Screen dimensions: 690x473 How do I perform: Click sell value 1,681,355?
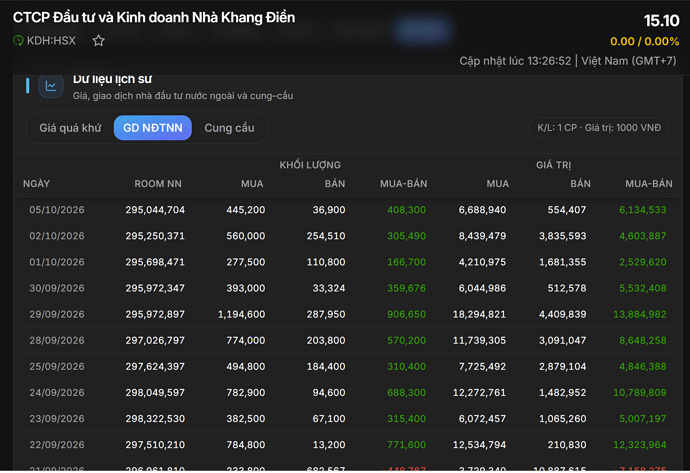(562, 262)
